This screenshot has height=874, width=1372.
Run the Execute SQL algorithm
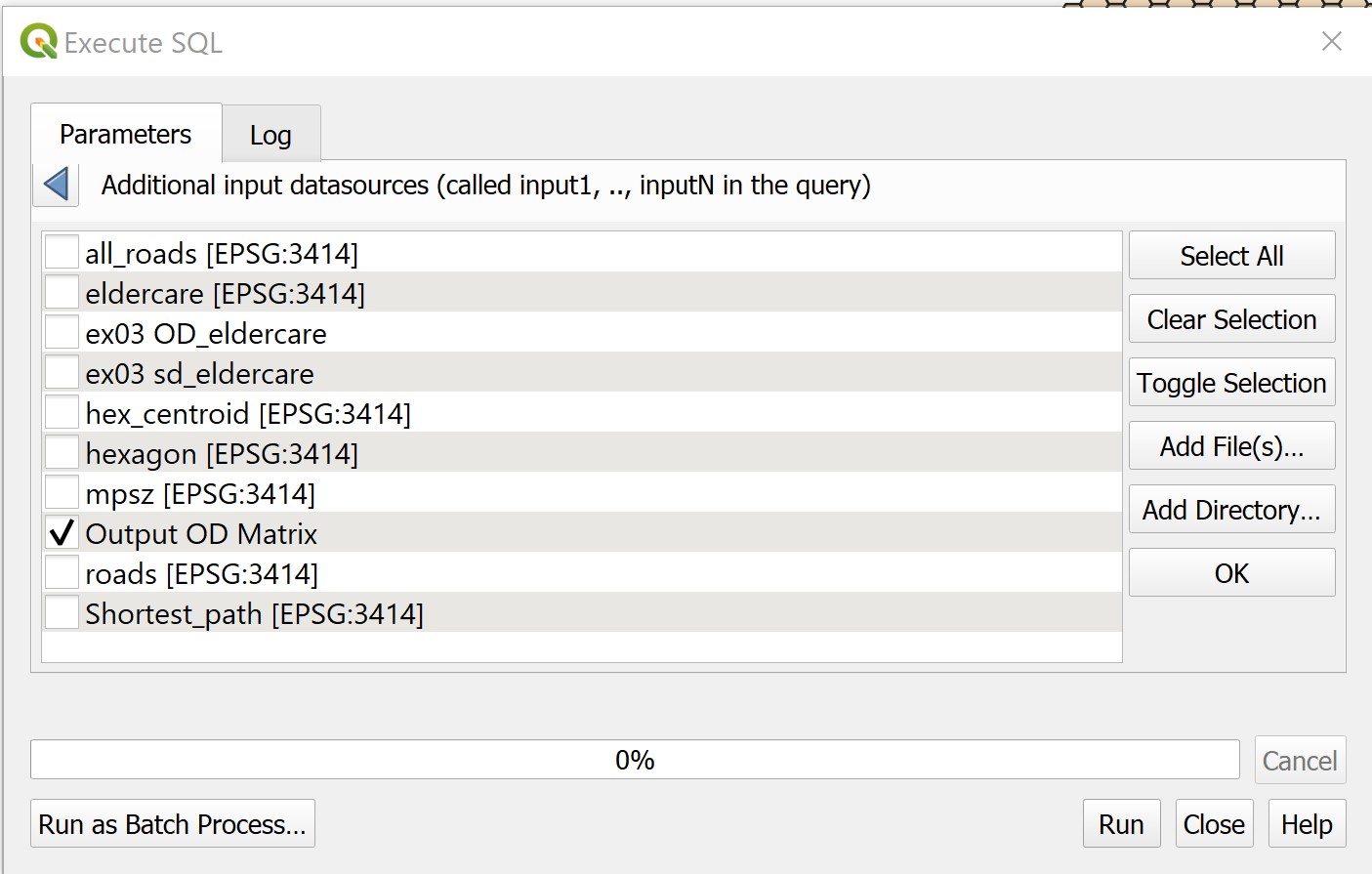(1121, 824)
